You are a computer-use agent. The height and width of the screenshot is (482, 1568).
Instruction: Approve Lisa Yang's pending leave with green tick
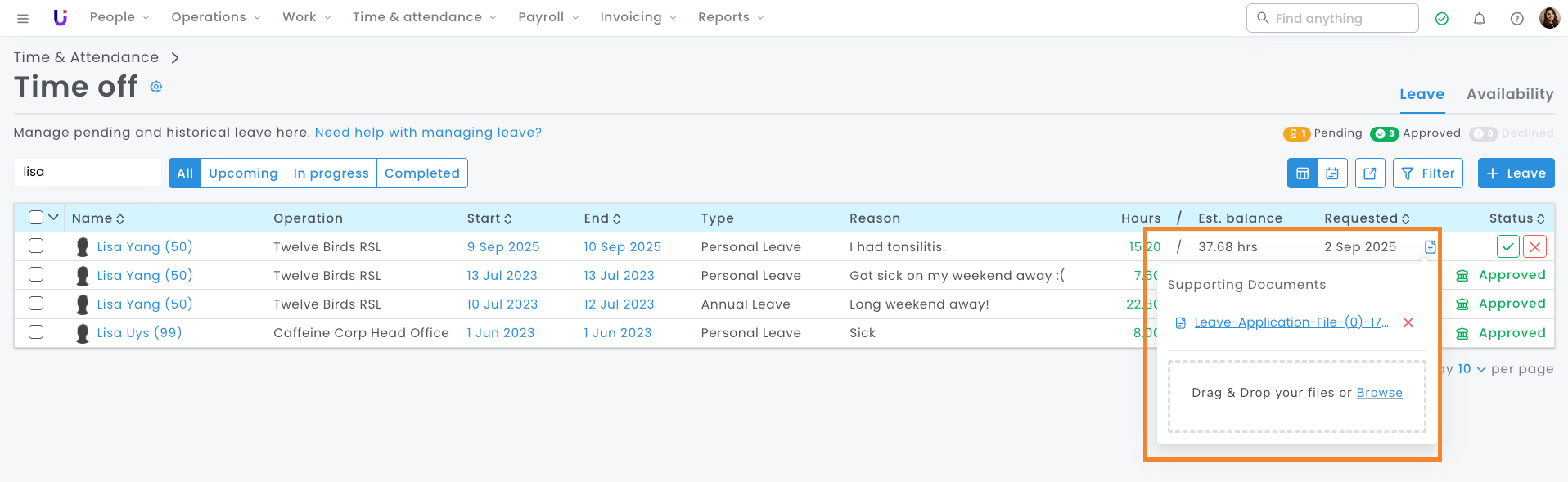point(1507,246)
